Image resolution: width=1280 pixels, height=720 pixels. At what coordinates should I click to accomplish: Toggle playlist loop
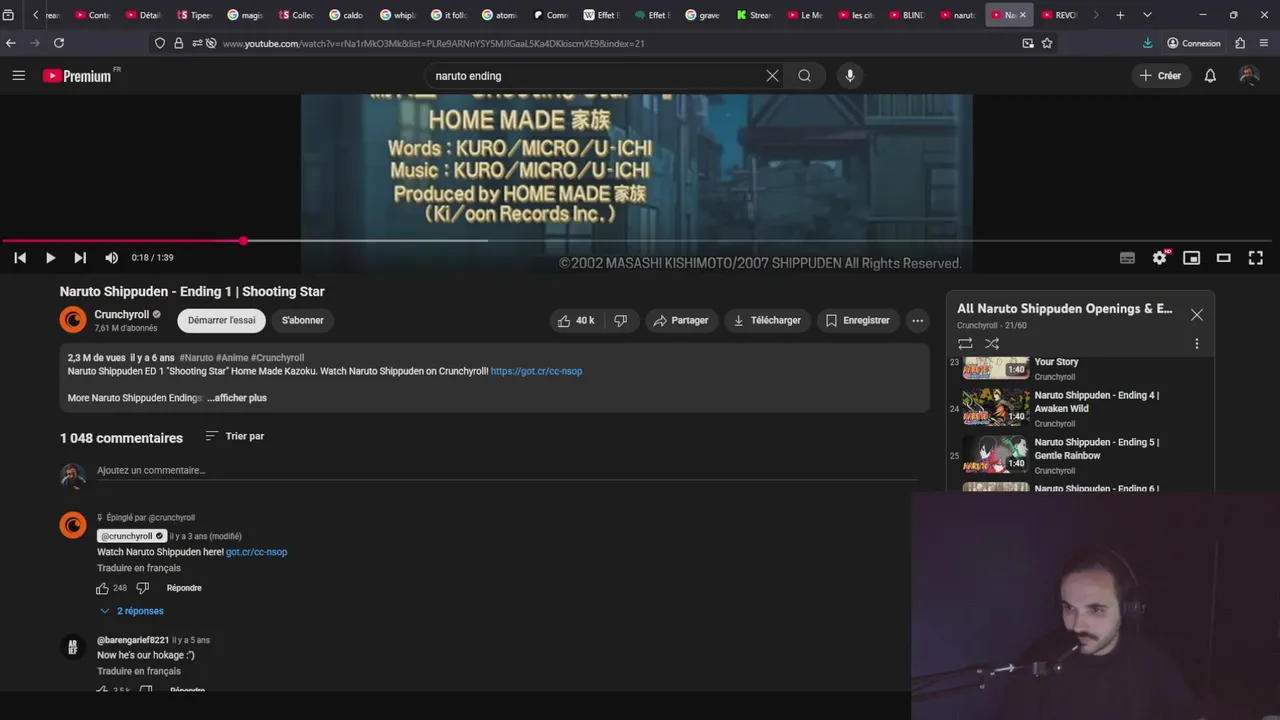tap(965, 344)
